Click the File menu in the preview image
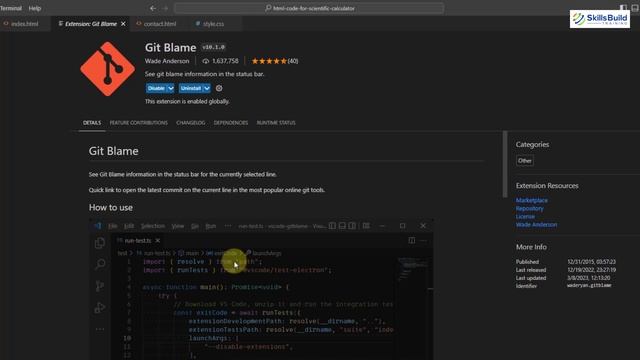The image size is (640, 360). tap(113, 226)
